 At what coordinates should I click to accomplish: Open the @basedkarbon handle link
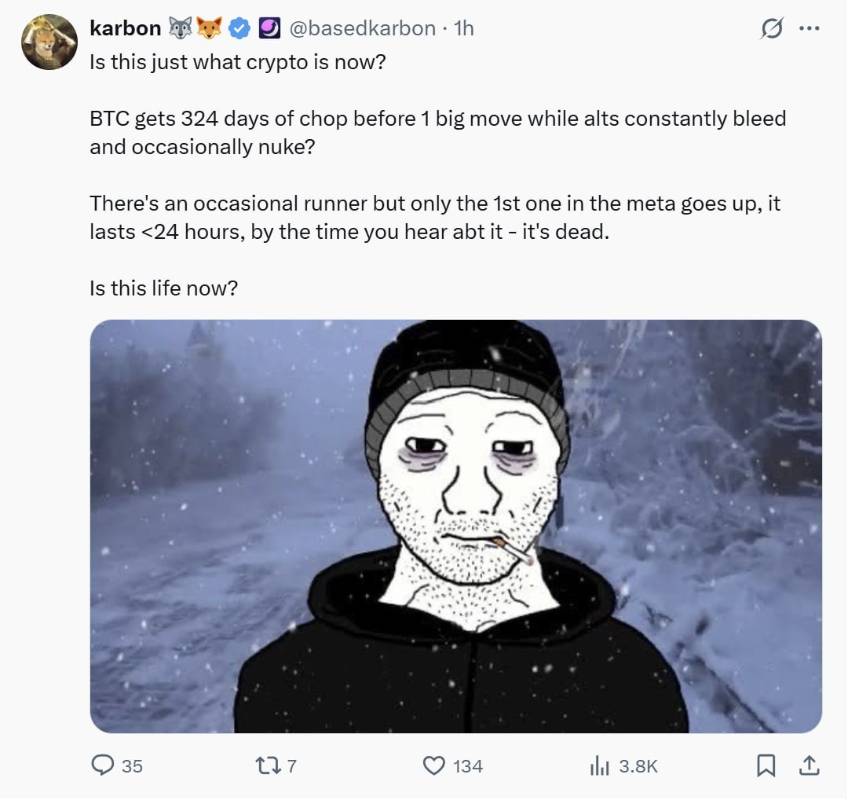point(363,29)
